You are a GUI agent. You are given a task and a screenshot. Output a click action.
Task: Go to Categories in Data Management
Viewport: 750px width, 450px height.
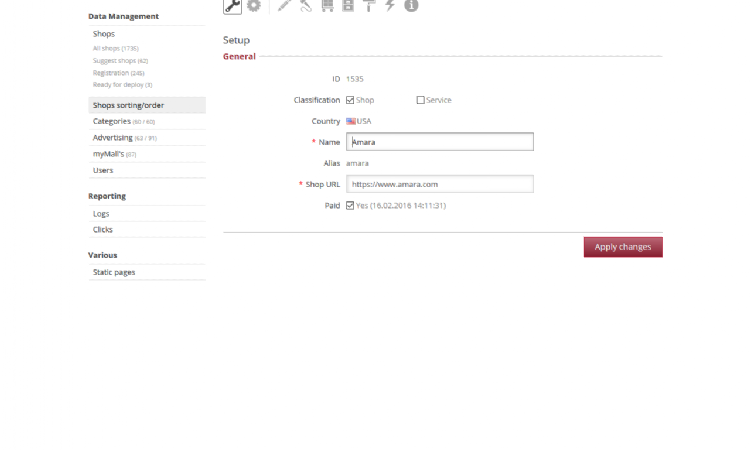[112, 121]
